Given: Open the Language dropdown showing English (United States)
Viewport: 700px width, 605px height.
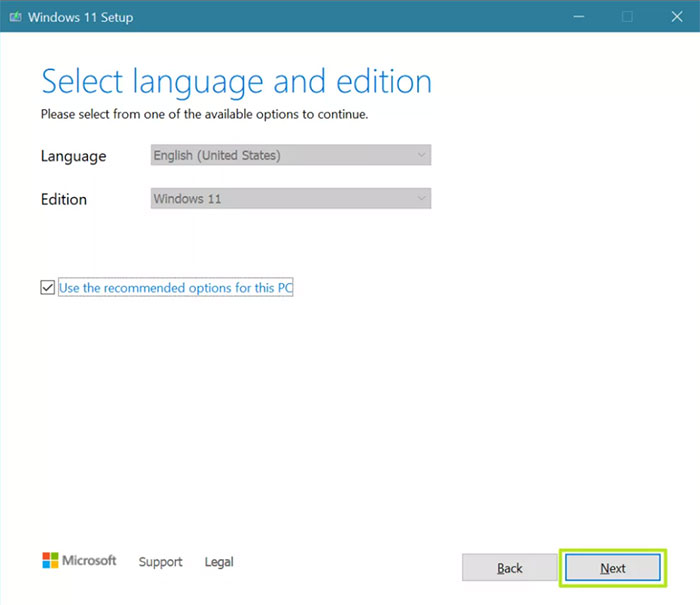Looking at the screenshot, I should (290, 156).
